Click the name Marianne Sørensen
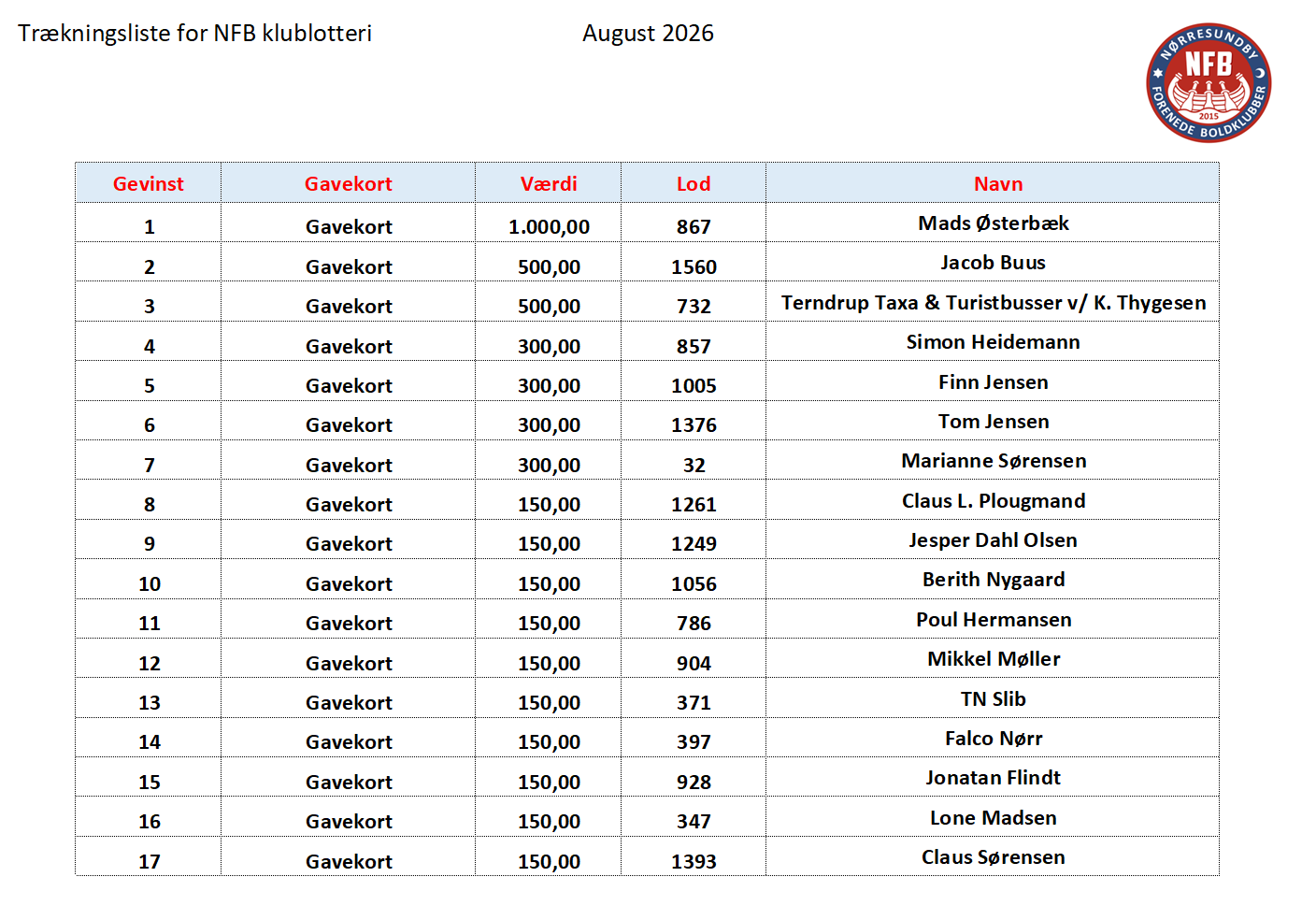1316x920 pixels. point(993,461)
